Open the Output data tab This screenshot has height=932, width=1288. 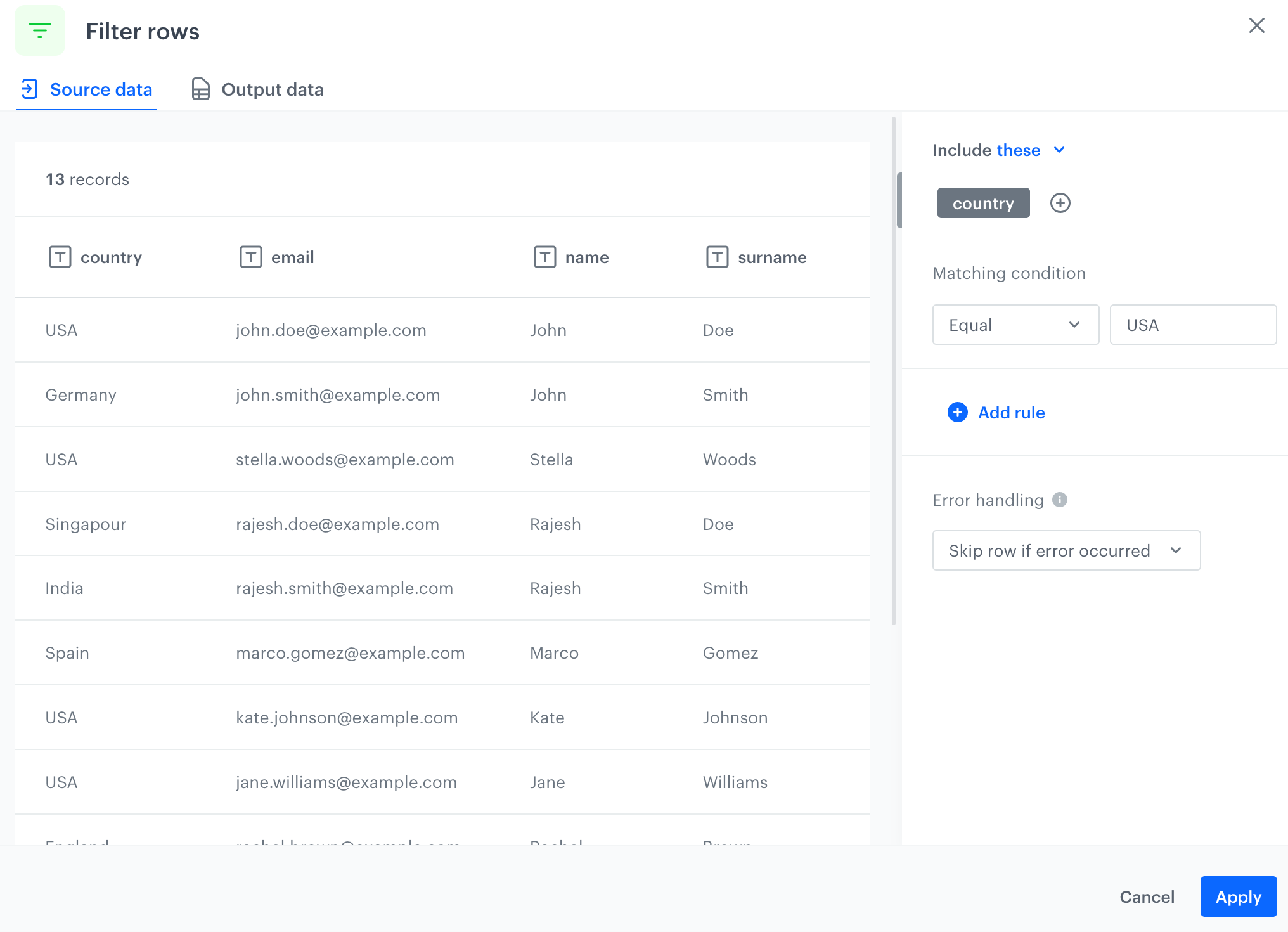tap(257, 89)
